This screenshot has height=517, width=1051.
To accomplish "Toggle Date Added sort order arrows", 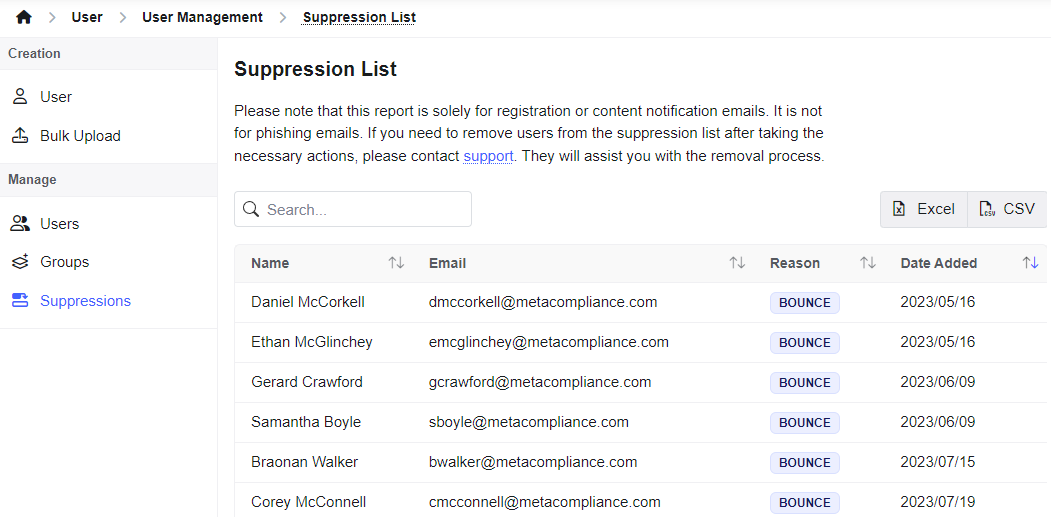I will [1030, 263].
